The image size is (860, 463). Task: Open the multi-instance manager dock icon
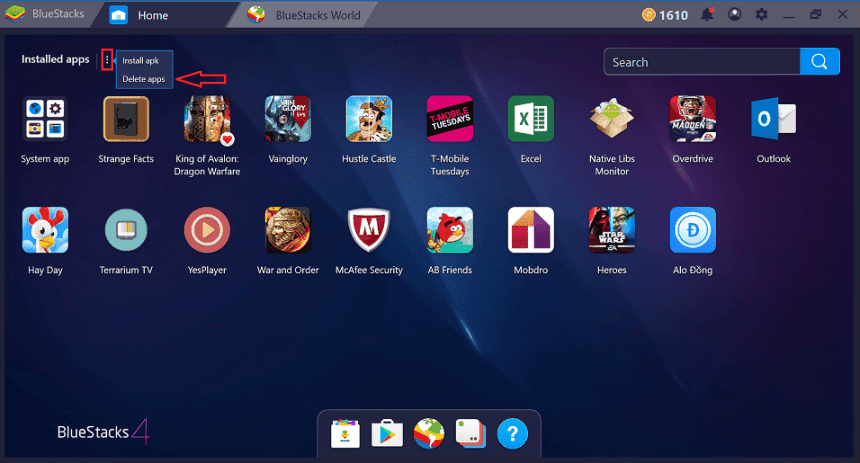pyautogui.click(x=469, y=433)
